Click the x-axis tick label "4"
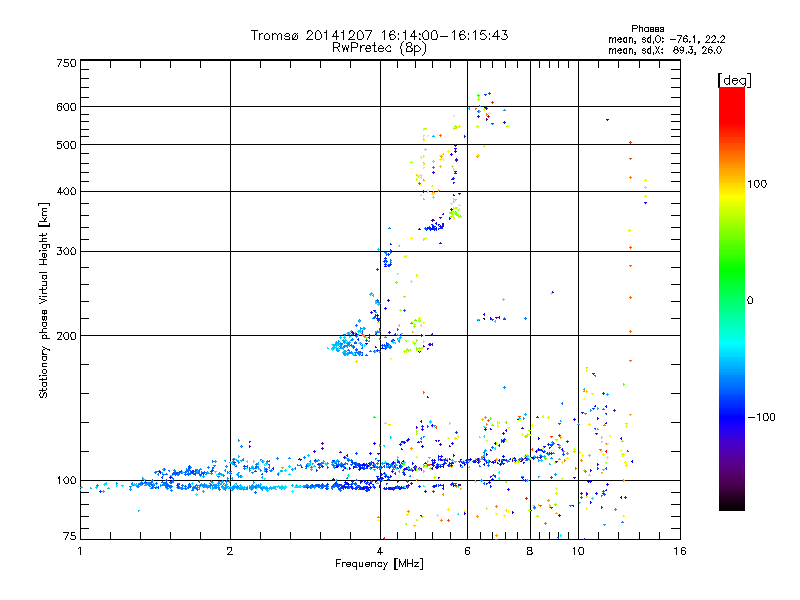 point(380,551)
